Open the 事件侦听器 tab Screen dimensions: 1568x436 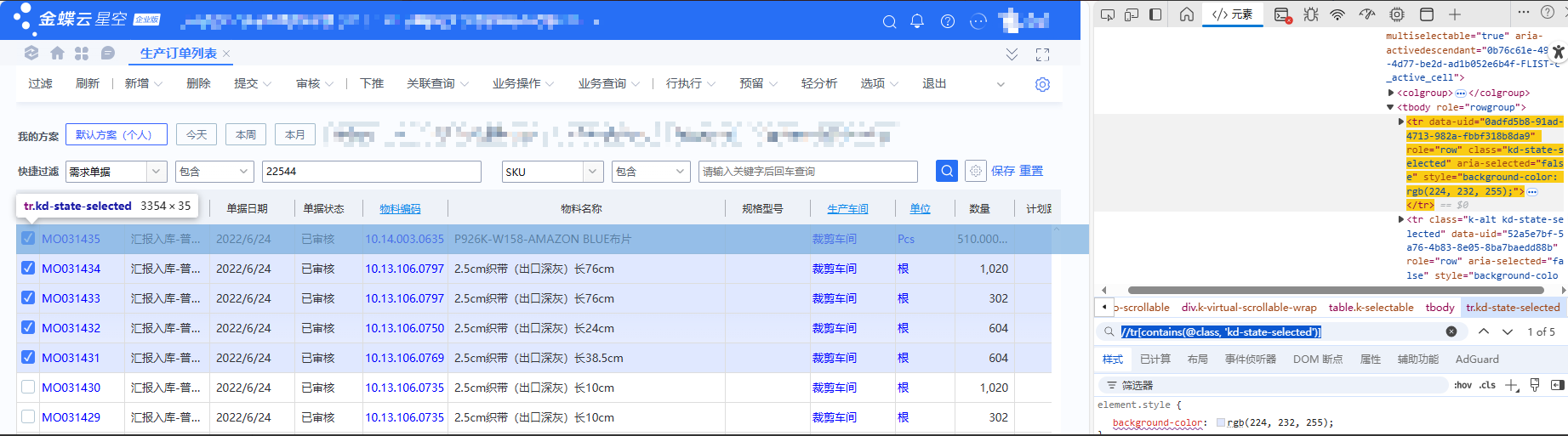point(1251,360)
